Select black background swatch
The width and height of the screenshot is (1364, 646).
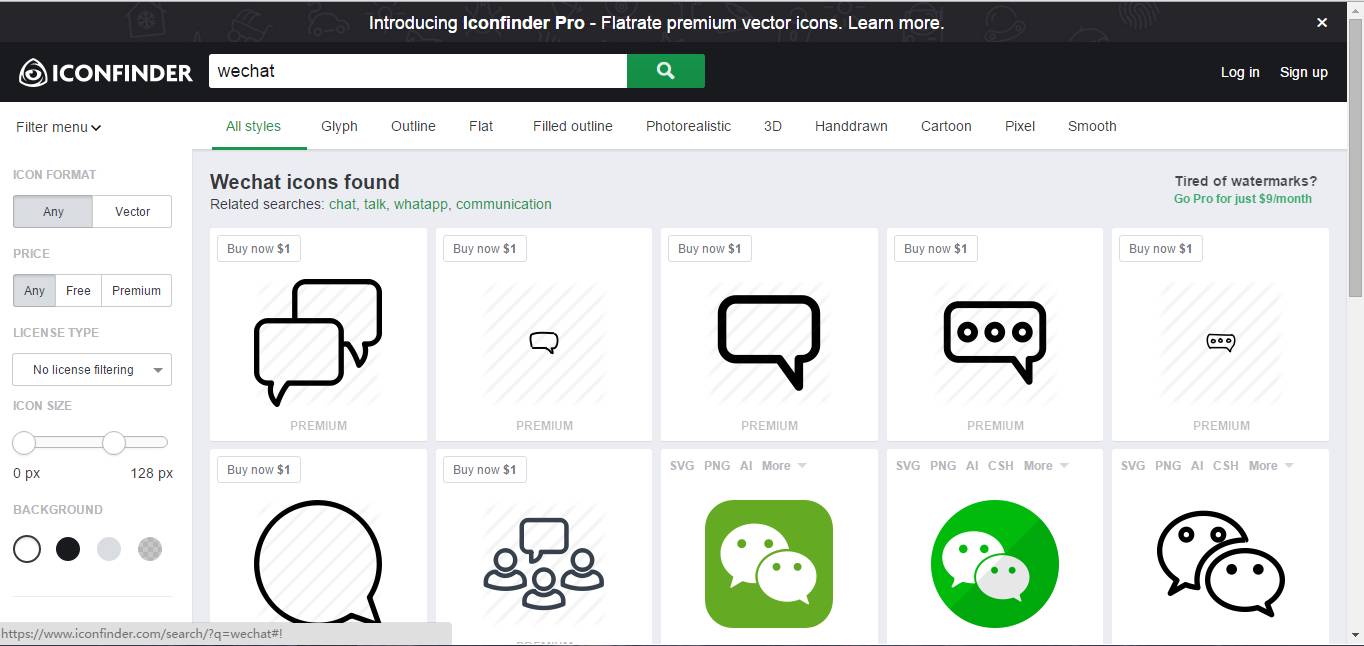coord(68,549)
